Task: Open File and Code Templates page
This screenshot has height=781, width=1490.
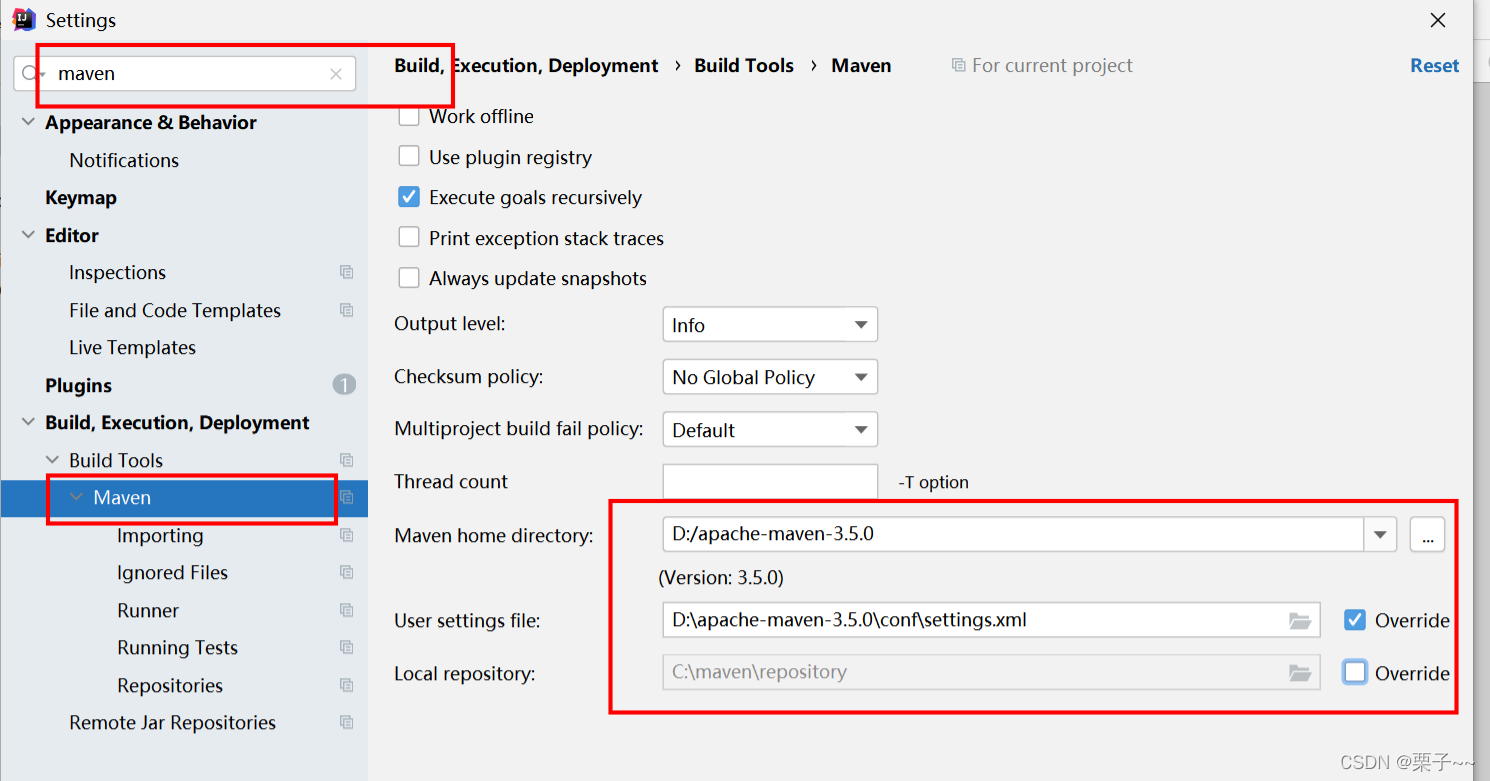Action: coord(175,310)
